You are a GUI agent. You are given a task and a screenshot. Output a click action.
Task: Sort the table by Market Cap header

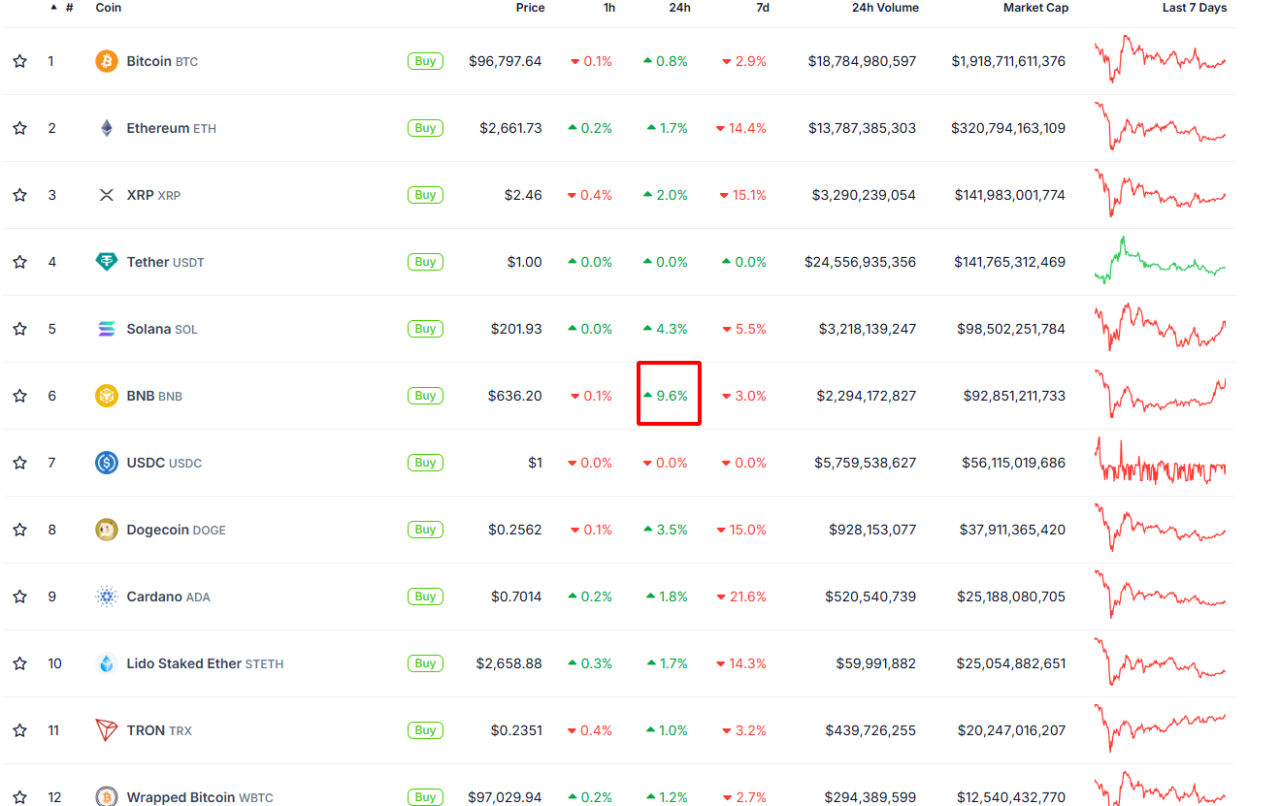pyautogui.click(x=1035, y=8)
